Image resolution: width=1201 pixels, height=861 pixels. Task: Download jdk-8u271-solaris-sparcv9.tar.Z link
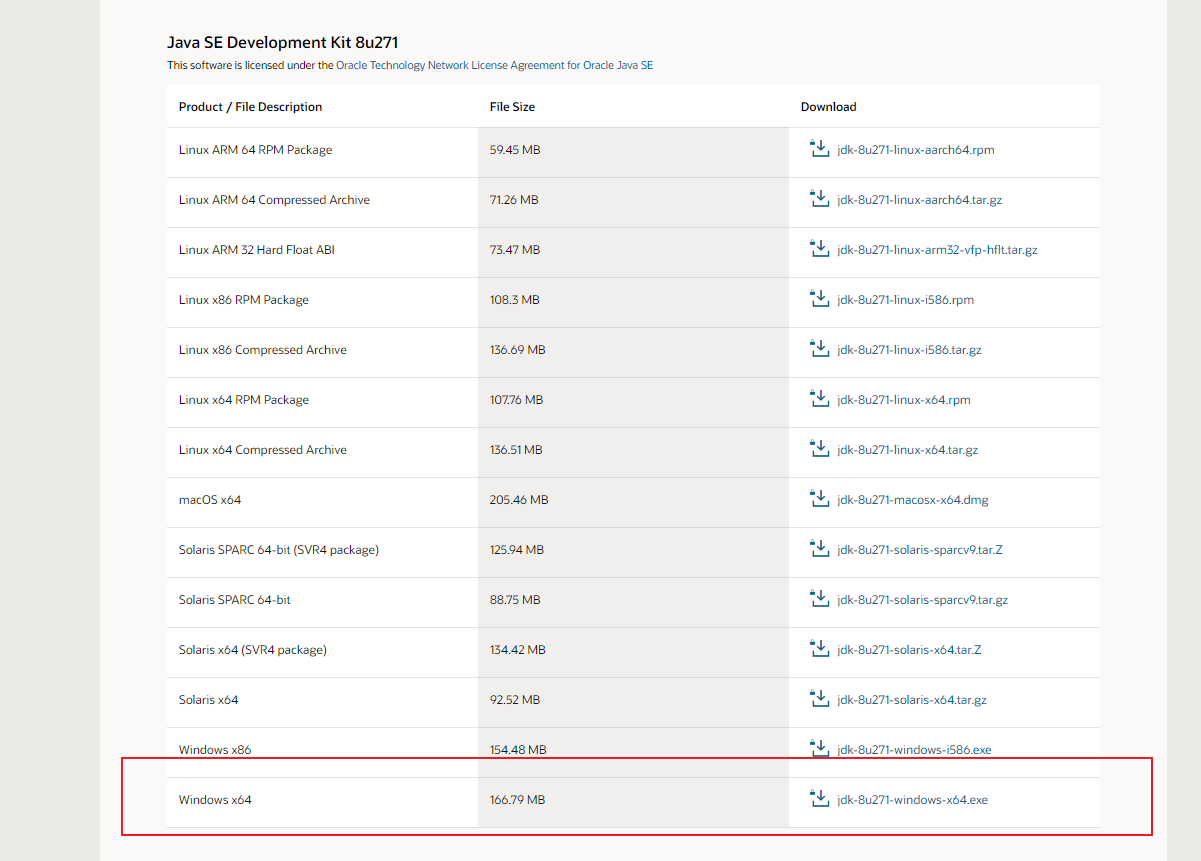click(920, 550)
